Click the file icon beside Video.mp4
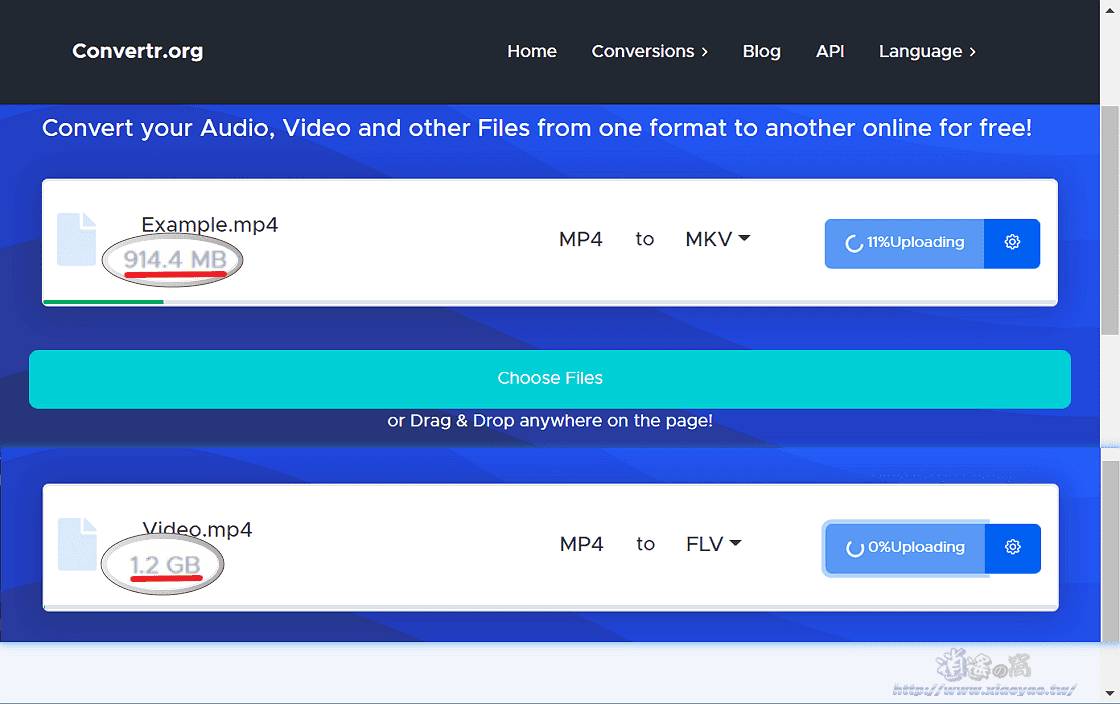The width and height of the screenshot is (1120, 704). (76, 545)
